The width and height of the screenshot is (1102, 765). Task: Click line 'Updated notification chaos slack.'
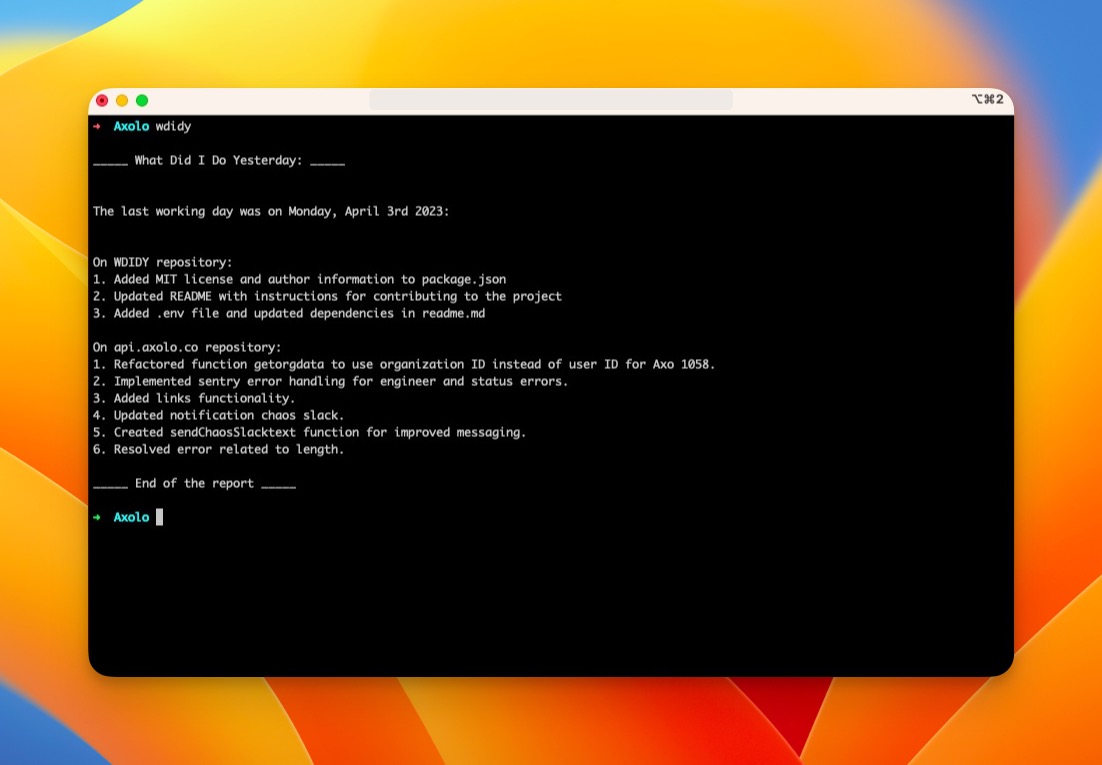pyautogui.click(x=219, y=416)
